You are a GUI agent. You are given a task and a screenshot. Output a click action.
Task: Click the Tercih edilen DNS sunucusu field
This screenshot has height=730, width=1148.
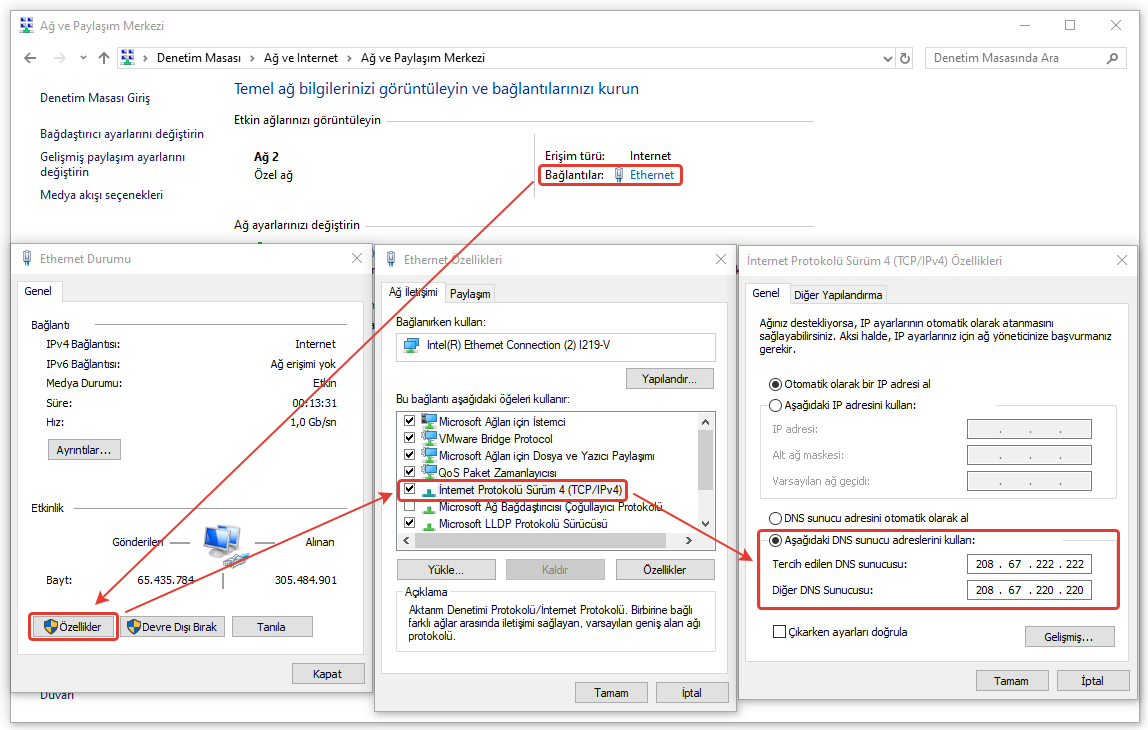click(x=1029, y=564)
